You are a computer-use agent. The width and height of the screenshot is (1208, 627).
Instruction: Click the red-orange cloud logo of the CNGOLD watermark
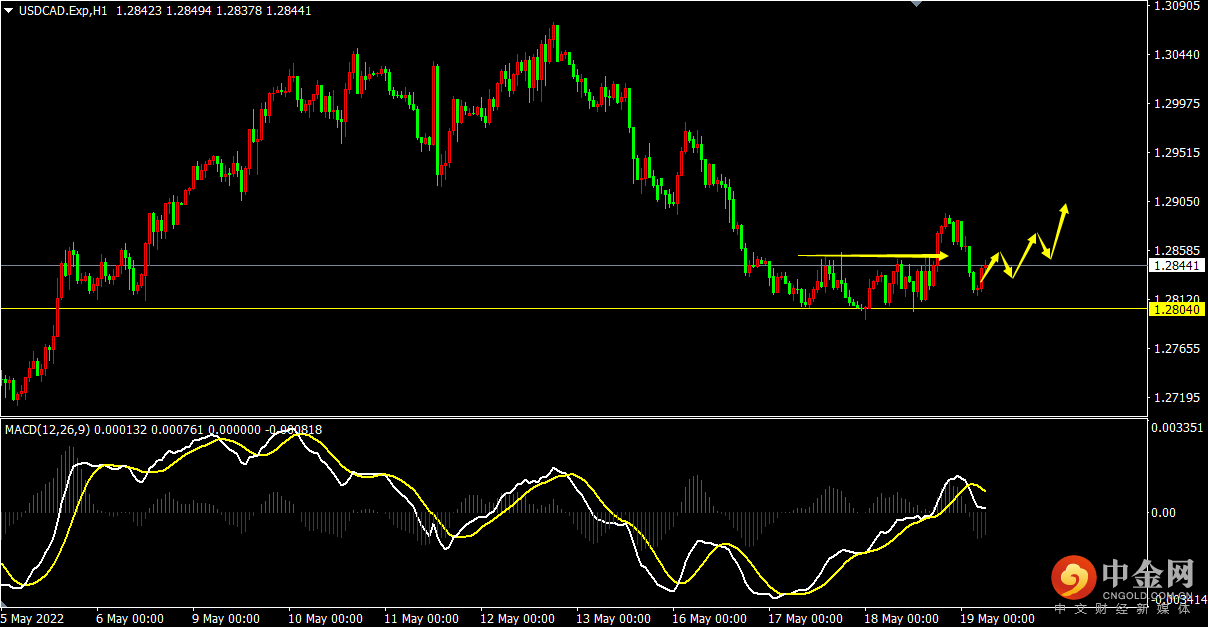tap(1074, 578)
